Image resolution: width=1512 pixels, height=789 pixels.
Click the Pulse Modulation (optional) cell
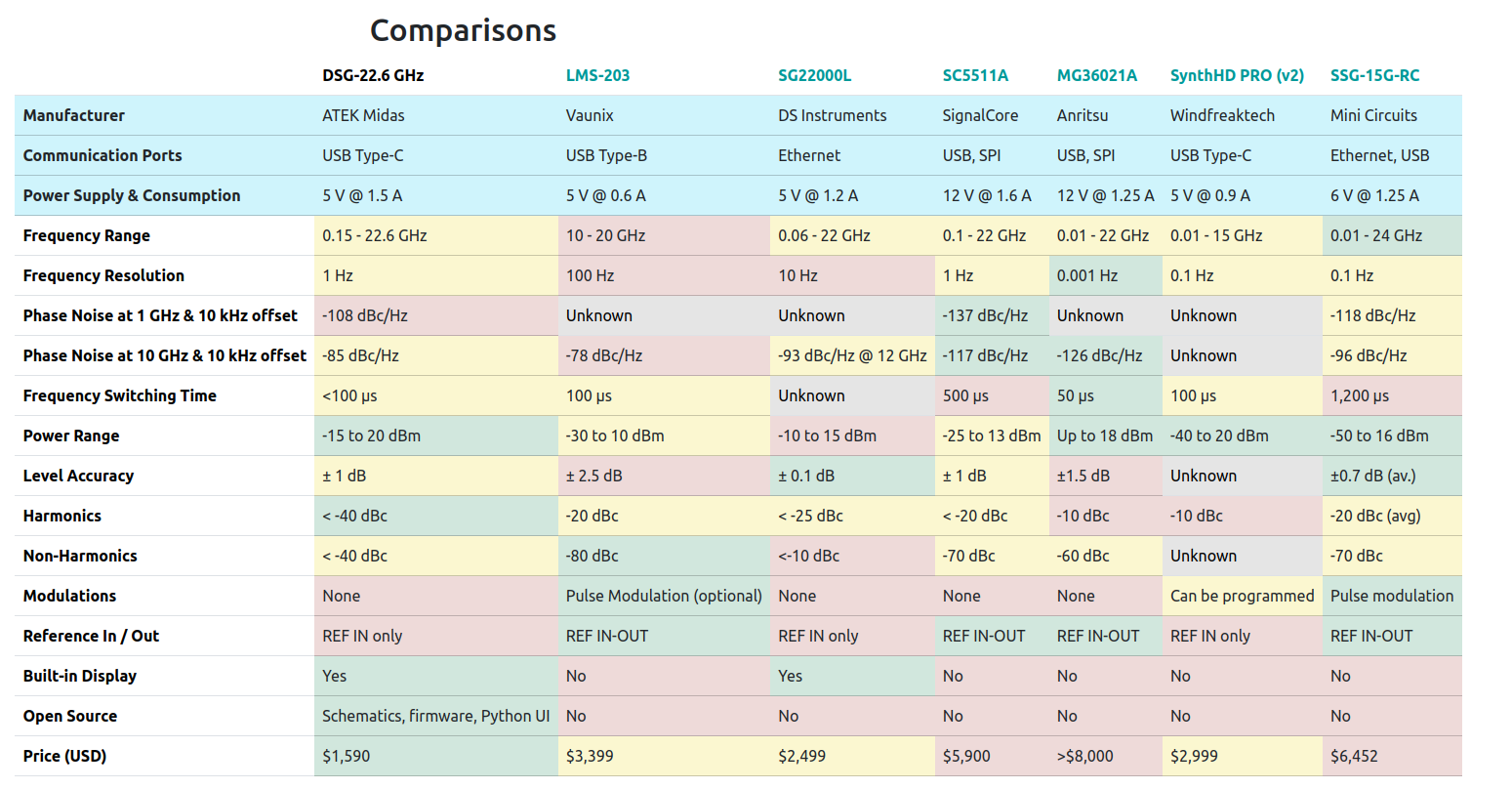point(664,596)
